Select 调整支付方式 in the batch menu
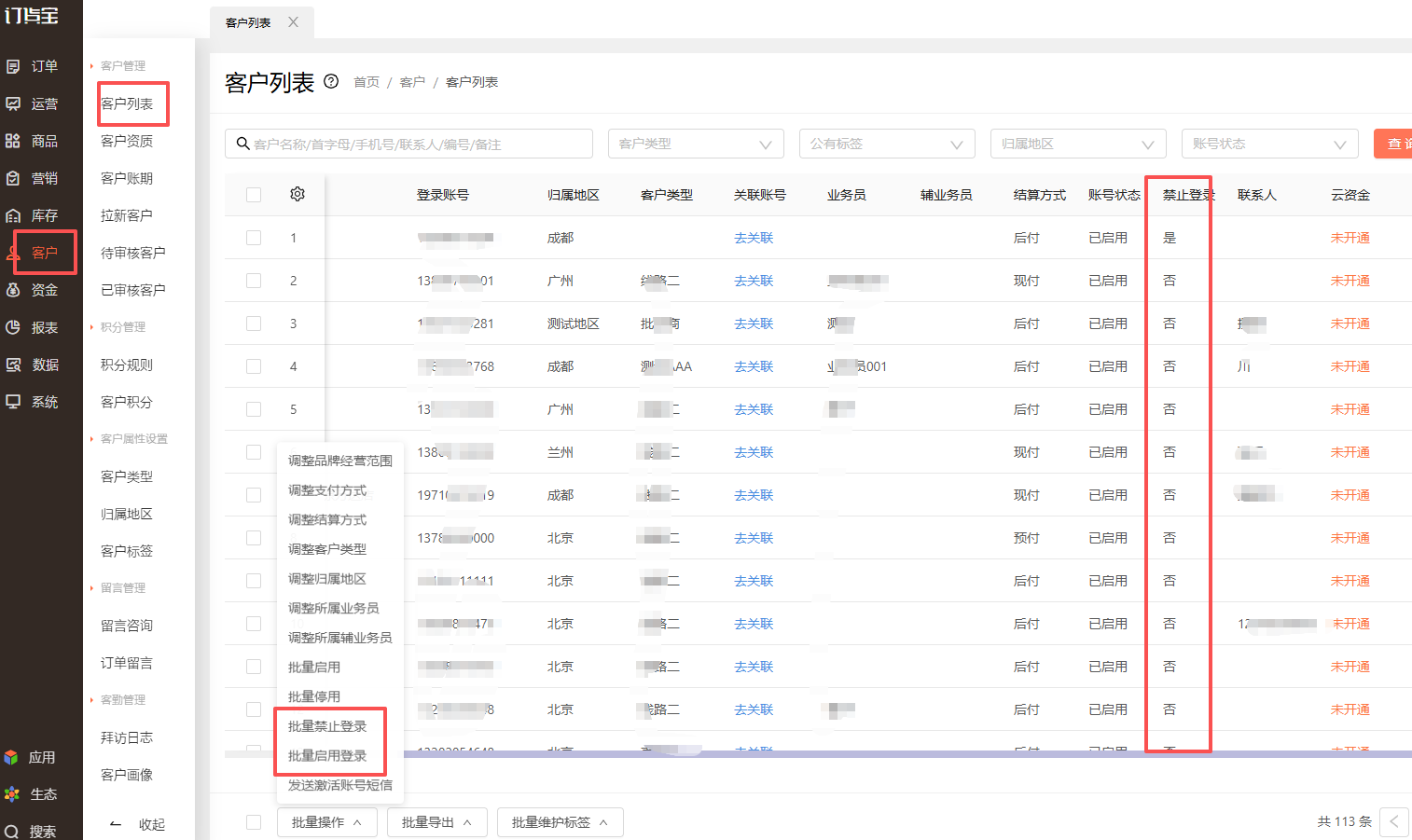 coord(327,490)
